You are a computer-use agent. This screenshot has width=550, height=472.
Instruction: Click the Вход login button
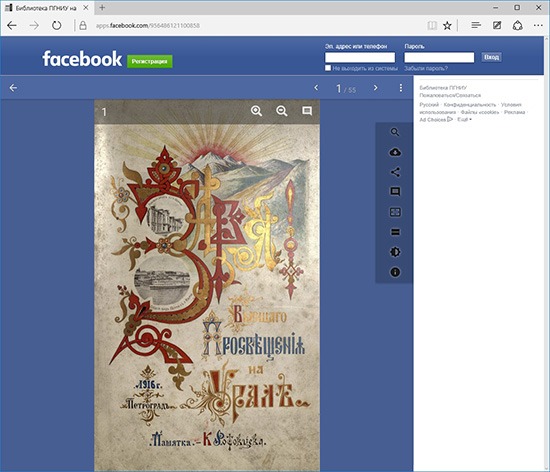coord(491,57)
